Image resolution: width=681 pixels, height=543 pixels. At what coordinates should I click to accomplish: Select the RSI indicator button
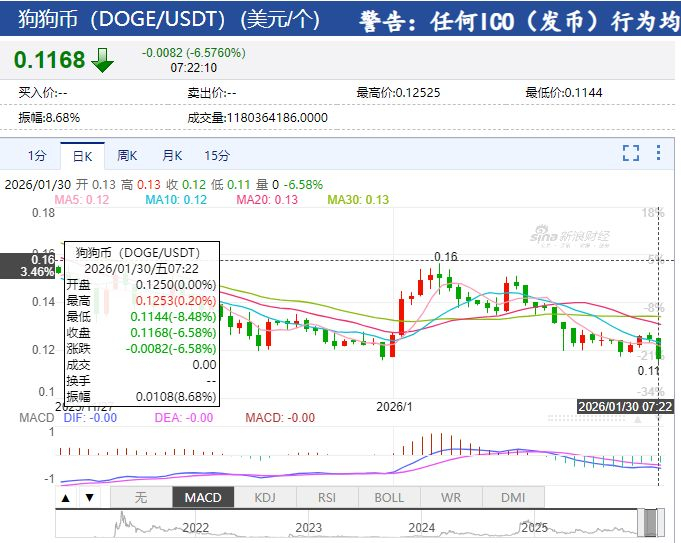pos(327,497)
